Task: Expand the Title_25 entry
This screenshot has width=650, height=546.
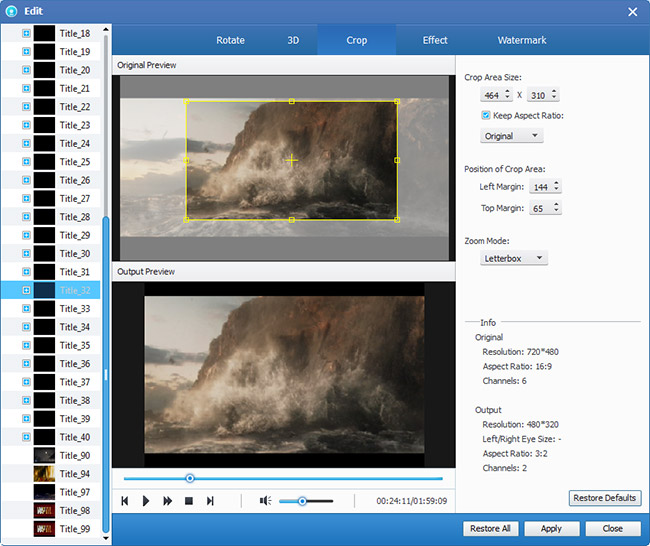Action: [26, 162]
